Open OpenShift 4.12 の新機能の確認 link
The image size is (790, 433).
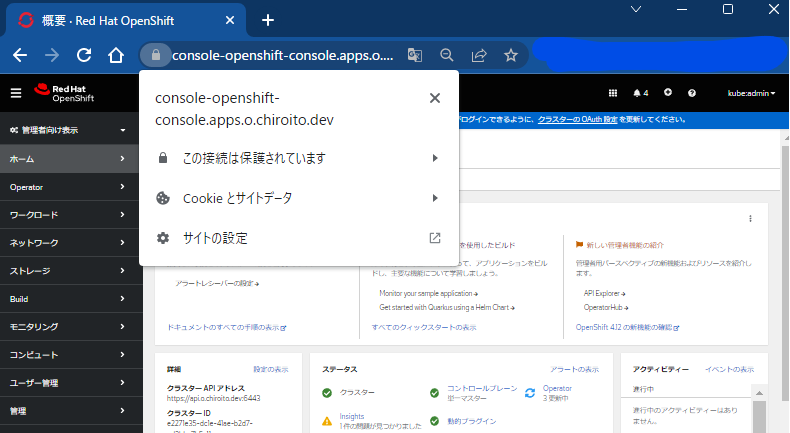[x=627, y=328]
